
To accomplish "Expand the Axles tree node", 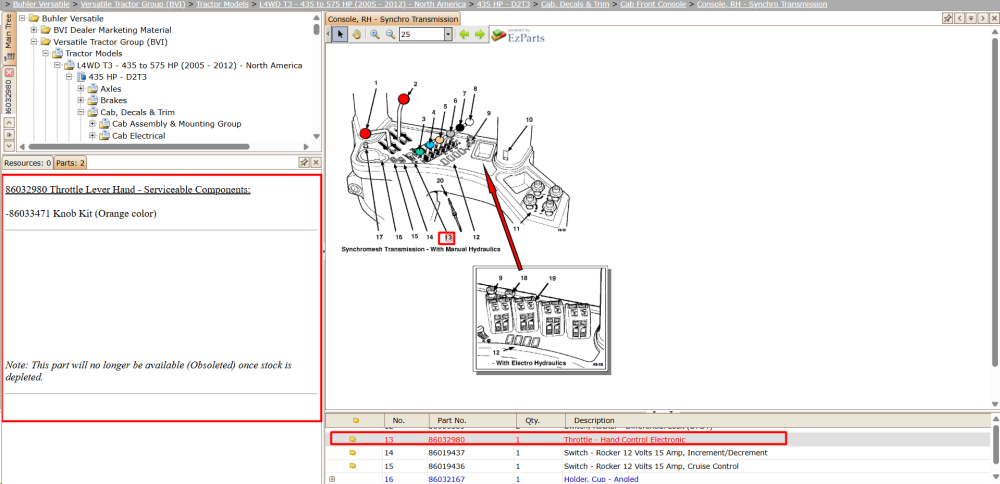I will click(81, 89).
